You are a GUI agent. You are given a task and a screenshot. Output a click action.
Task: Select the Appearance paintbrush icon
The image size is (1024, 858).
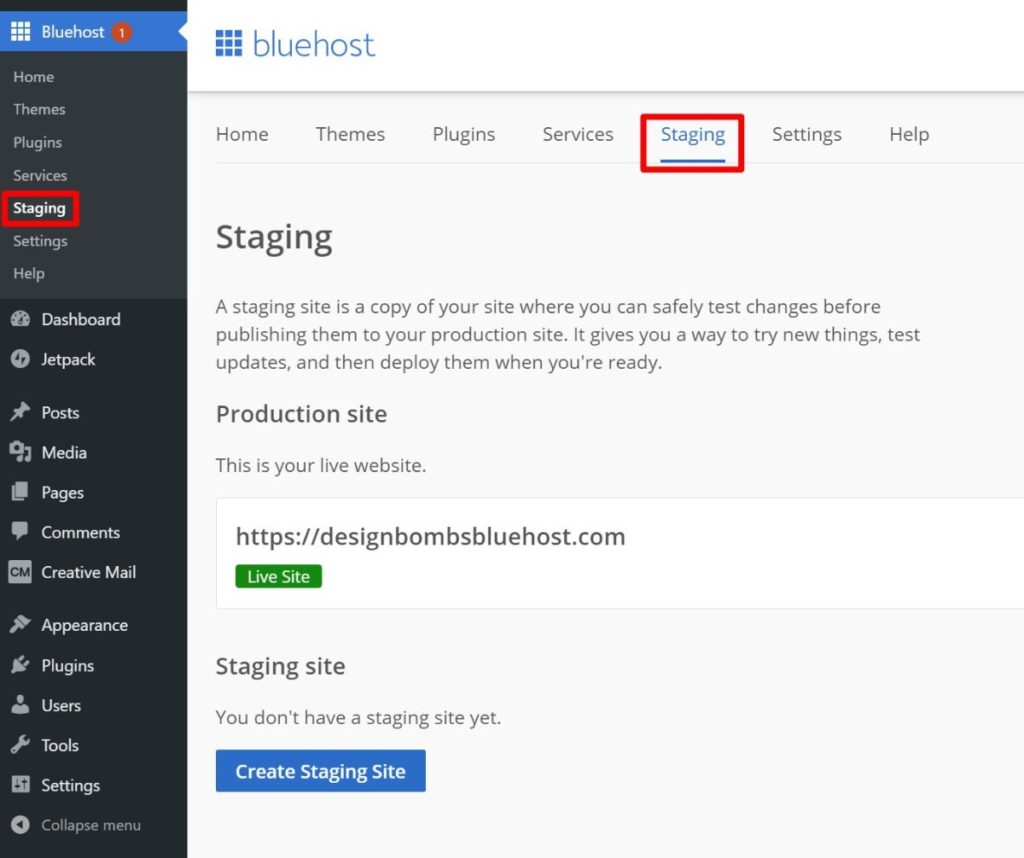click(23, 624)
